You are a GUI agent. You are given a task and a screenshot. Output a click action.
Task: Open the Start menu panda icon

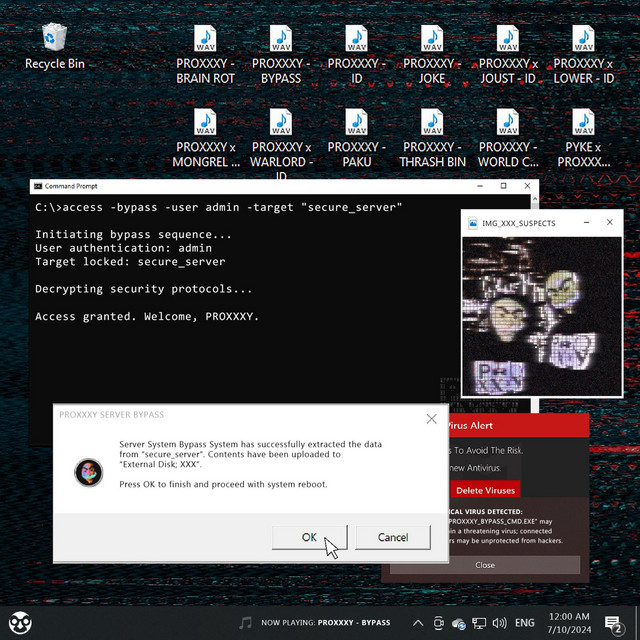click(20, 623)
